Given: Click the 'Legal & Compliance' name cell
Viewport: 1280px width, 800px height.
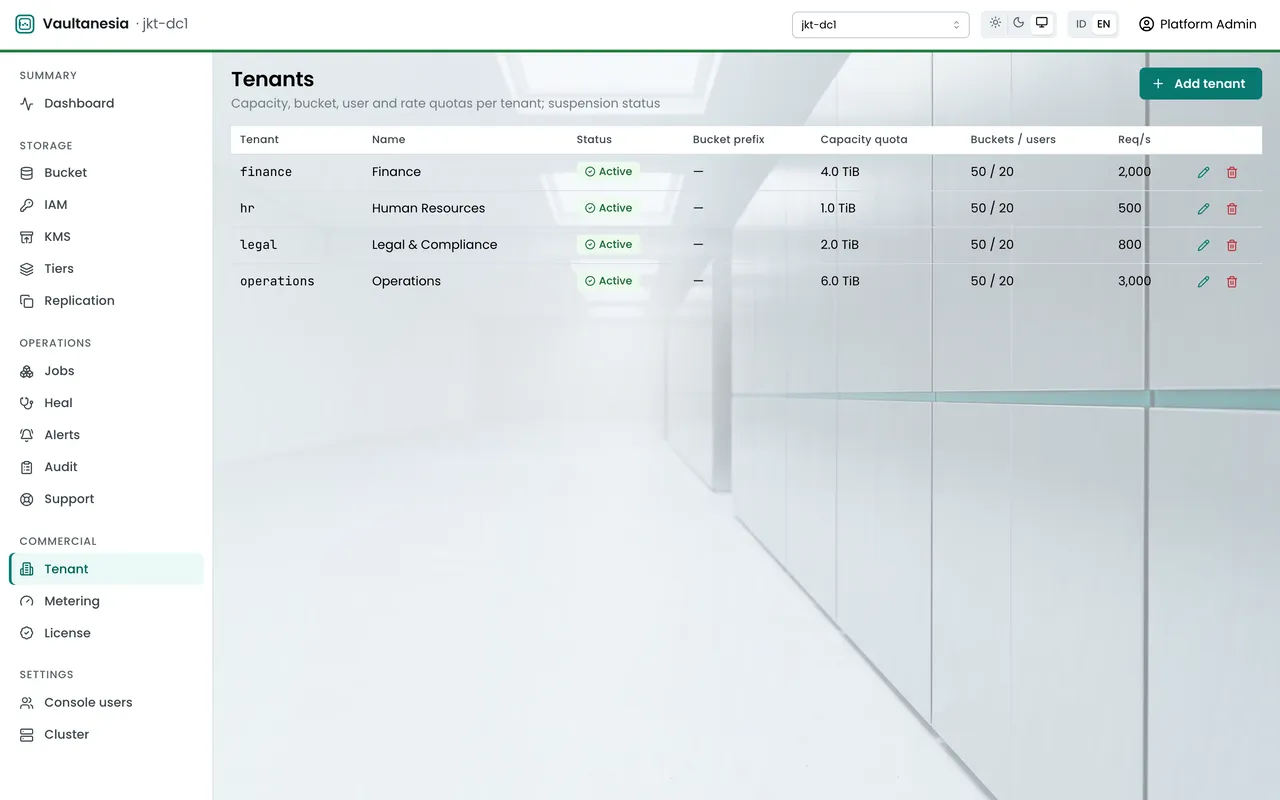Looking at the screenshot, I should click(x=434, y=245).
